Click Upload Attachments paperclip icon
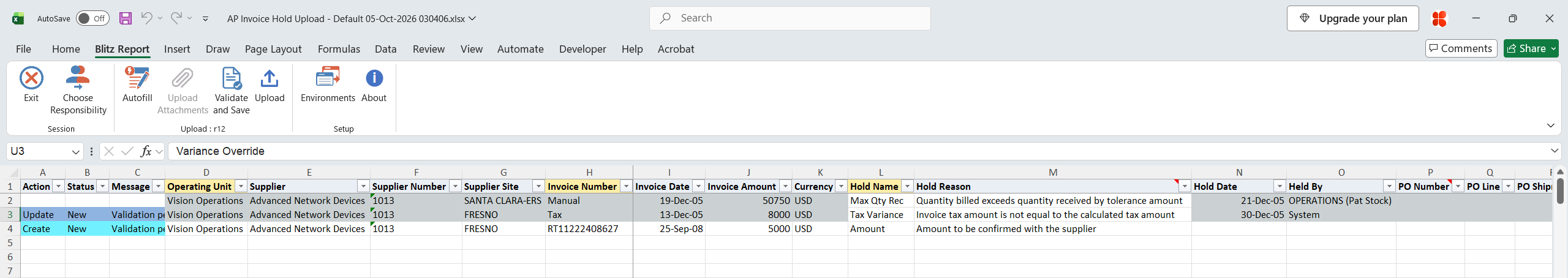The image size is (1568, 278). point(183,78)
